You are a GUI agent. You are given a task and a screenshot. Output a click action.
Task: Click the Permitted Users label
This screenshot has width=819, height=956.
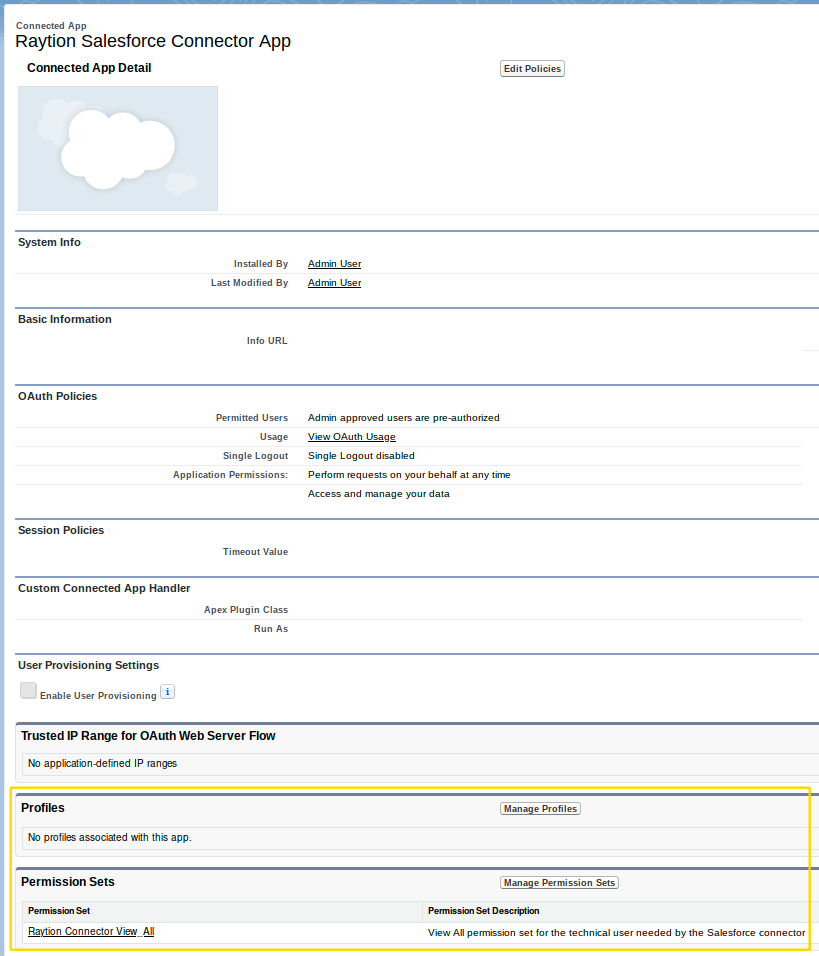click(252, 418)
